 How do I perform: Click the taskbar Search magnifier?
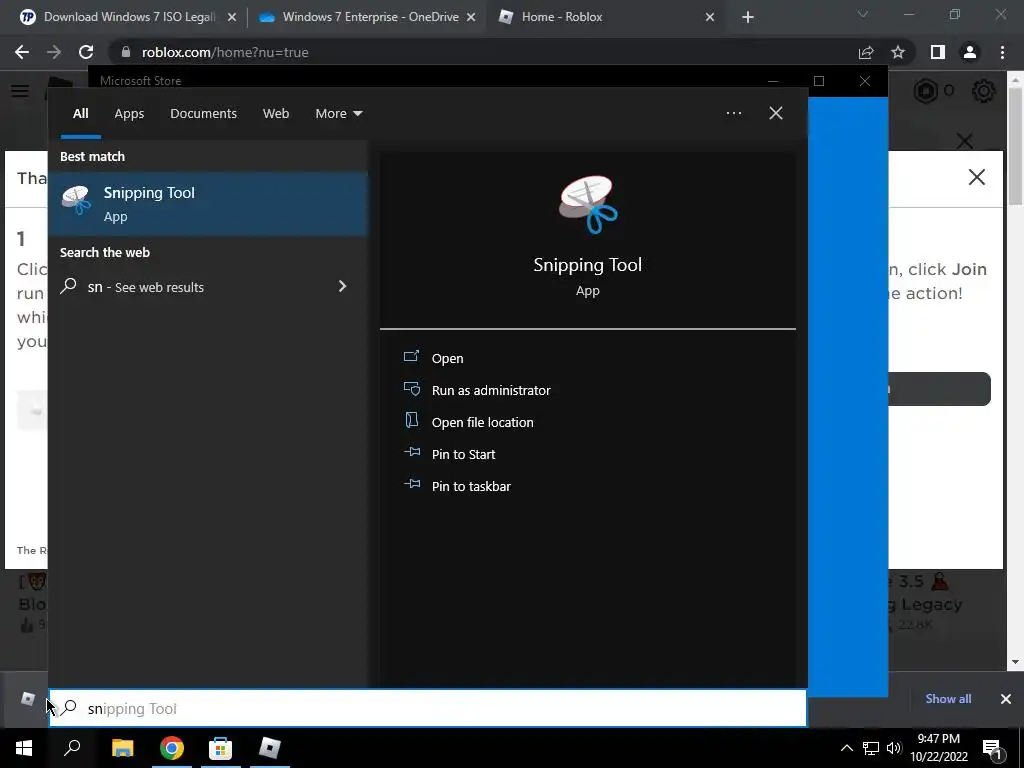[x=72, y=748]
